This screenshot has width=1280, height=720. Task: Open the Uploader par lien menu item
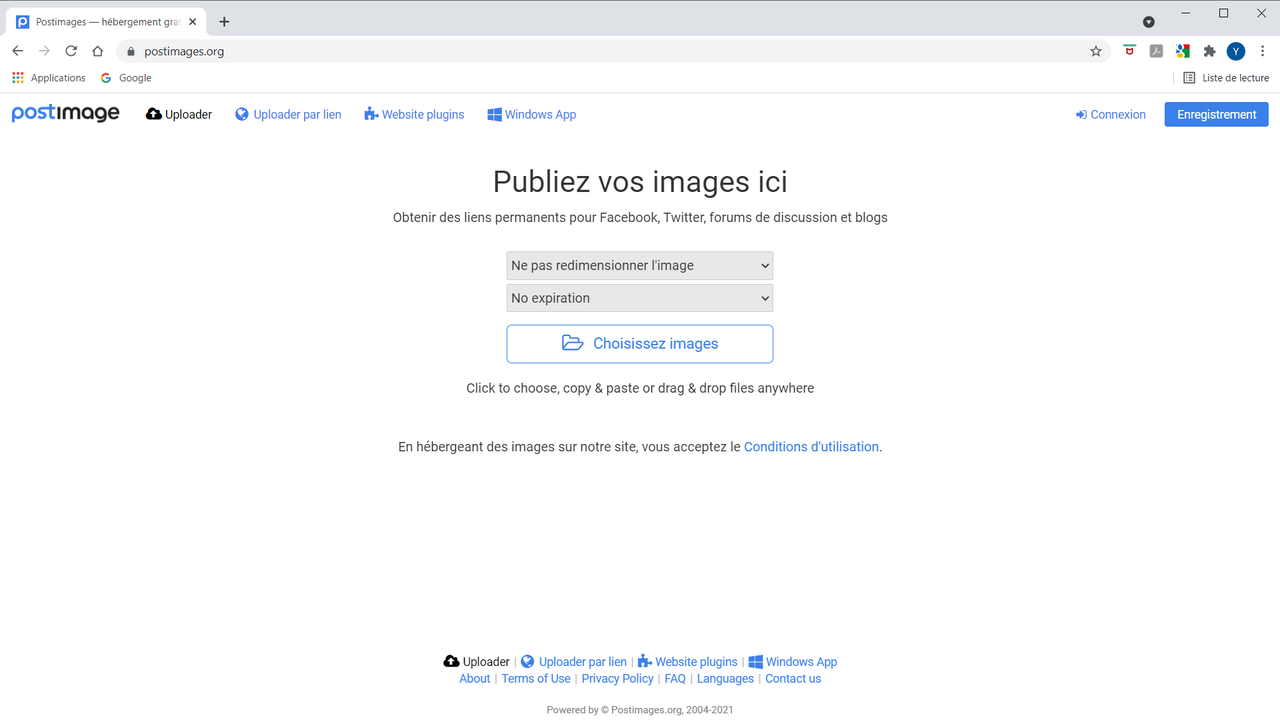point(288,114)
